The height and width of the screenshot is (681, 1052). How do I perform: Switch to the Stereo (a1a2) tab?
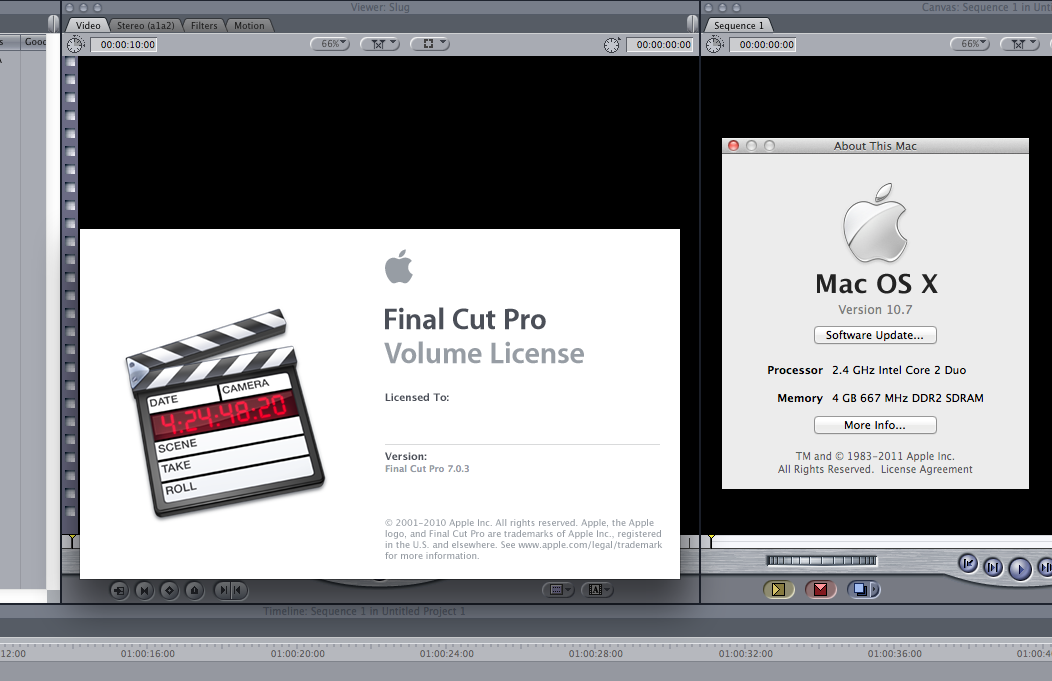tap(145, 25)
